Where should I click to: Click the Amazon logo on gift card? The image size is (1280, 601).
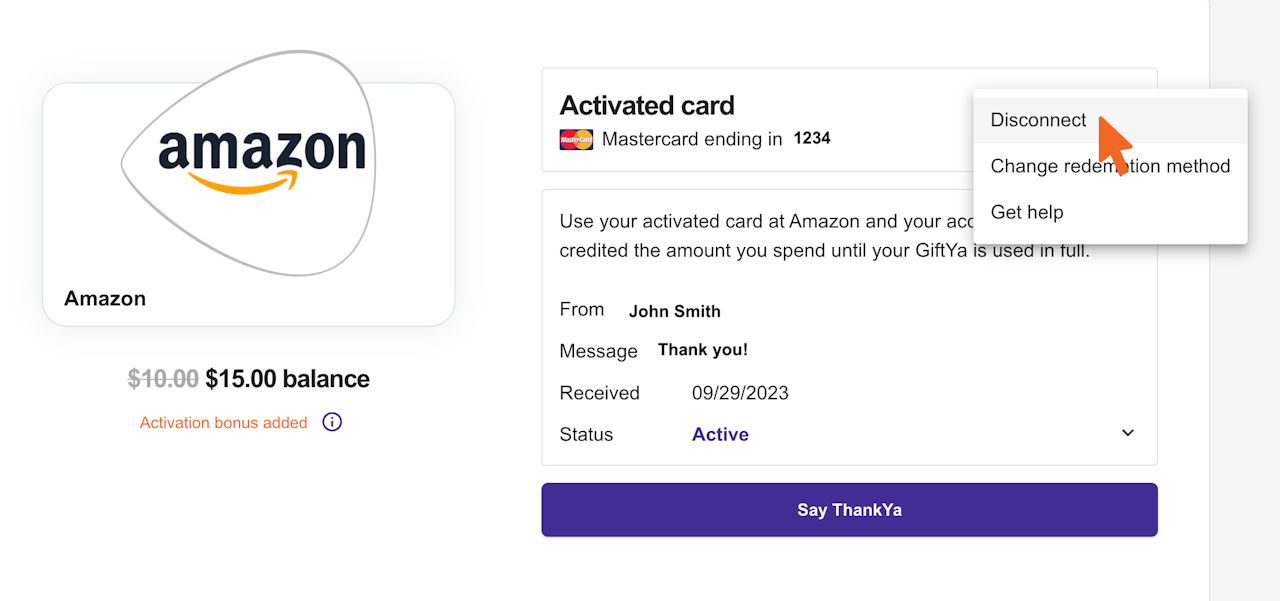pyautogui.click(x=262, y=158)
